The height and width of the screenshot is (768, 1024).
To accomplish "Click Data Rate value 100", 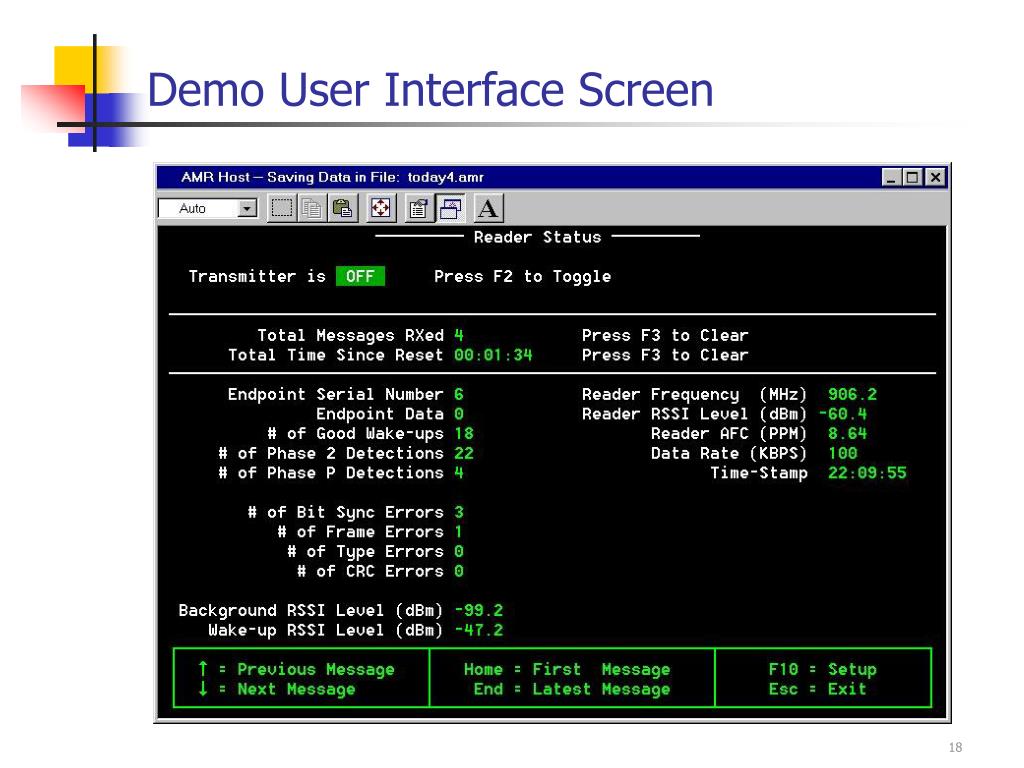I will click(842, 453).
